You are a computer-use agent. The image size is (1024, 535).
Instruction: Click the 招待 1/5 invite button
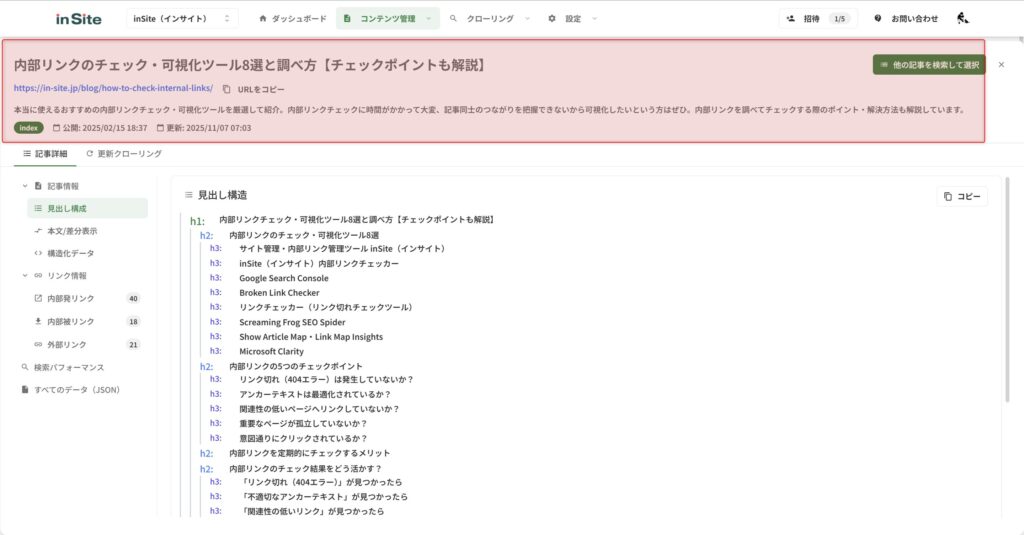coord(818,18)
